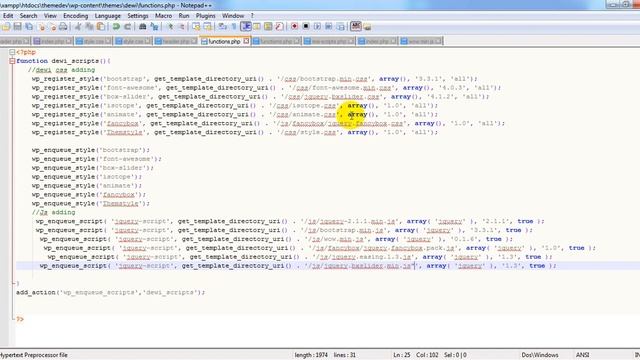Click the add_action code line
Screen dimensions: 640x360
point(111,293)
